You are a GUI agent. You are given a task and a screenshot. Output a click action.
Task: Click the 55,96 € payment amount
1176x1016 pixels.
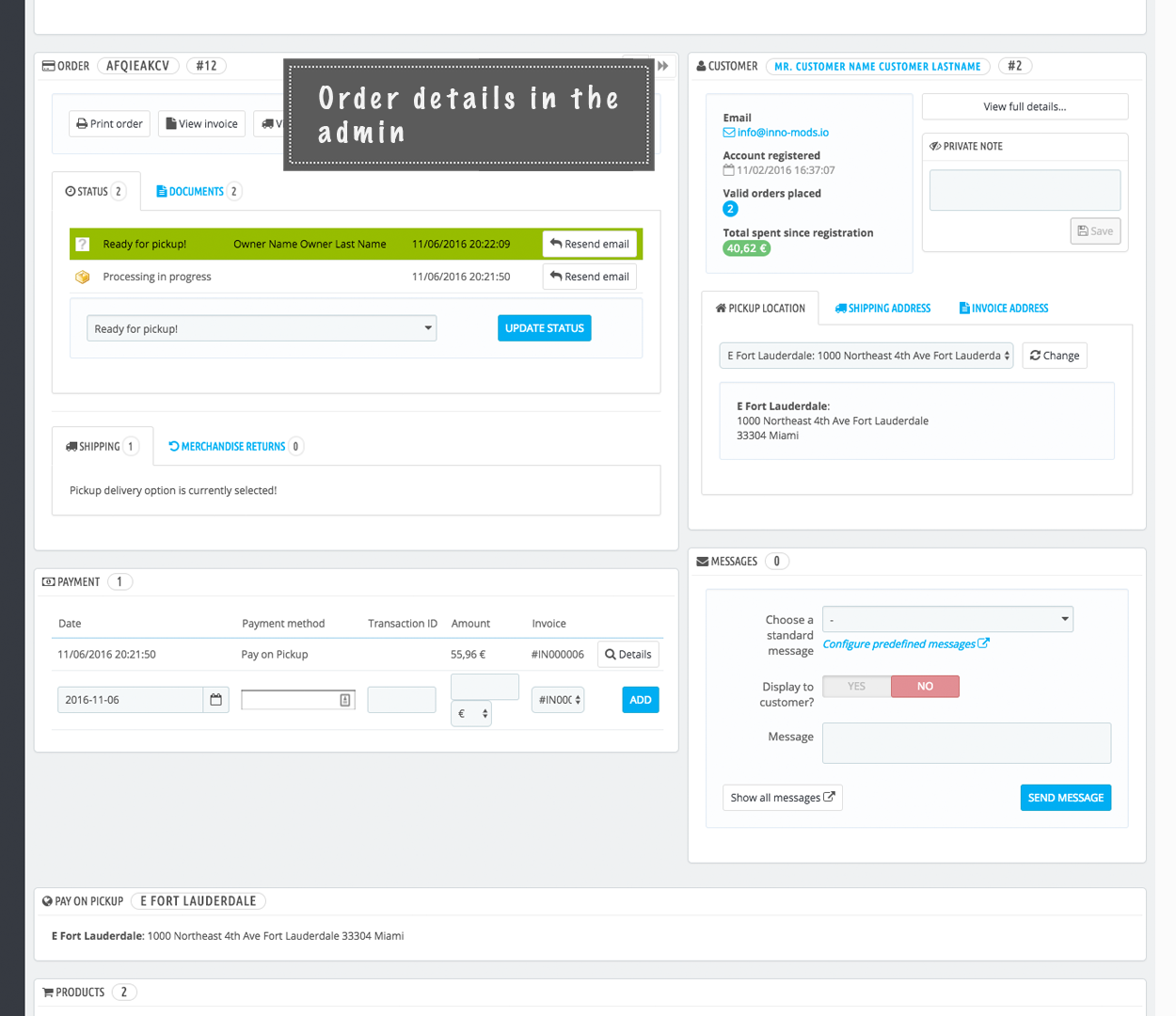coord(469,655)
